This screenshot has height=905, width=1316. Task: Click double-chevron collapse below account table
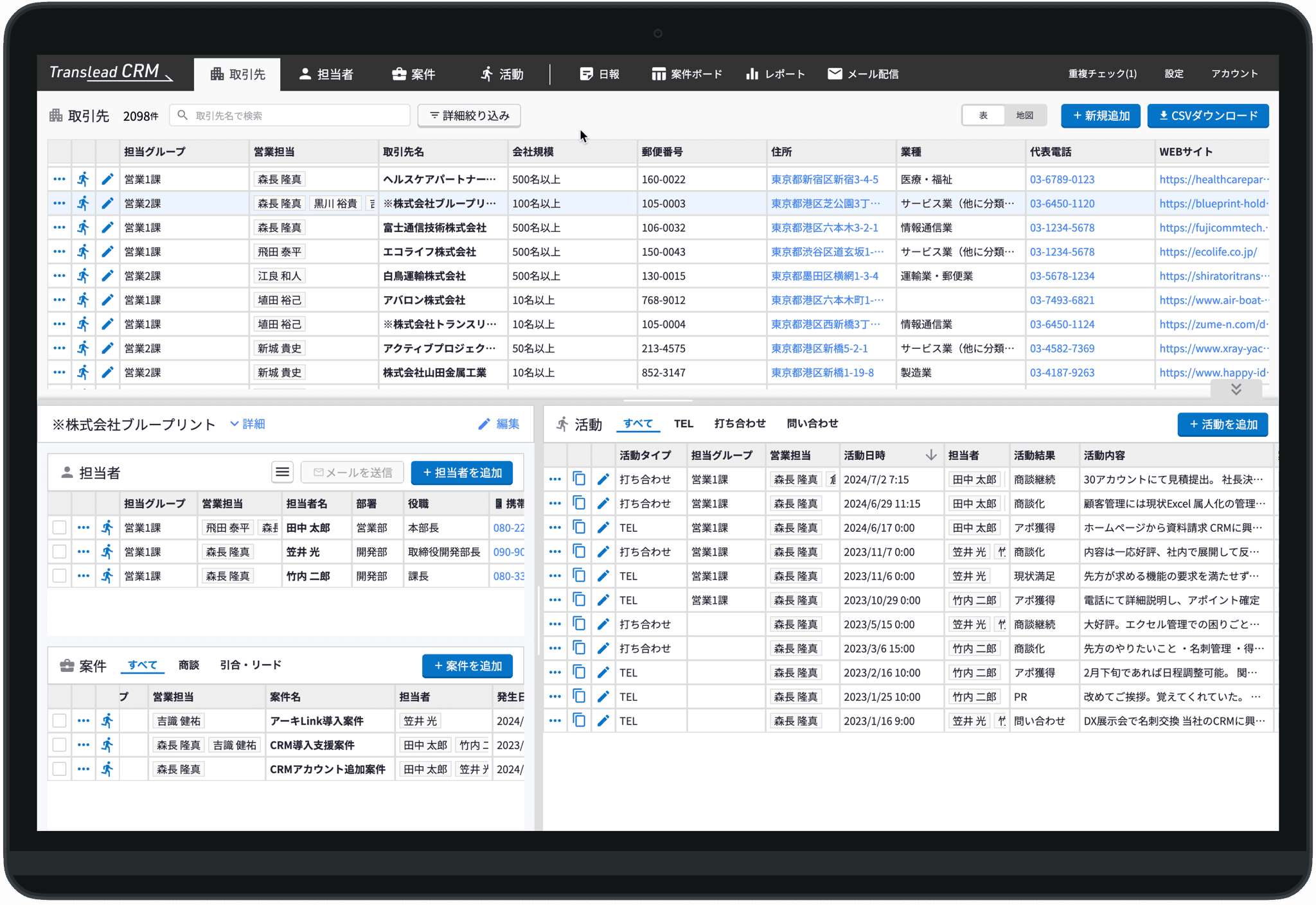point(1236,389)
